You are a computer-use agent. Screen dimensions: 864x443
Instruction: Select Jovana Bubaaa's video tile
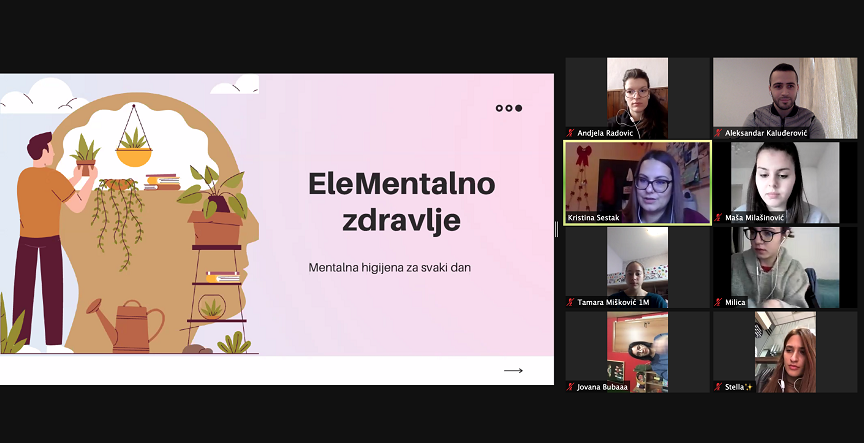[638, 350]
